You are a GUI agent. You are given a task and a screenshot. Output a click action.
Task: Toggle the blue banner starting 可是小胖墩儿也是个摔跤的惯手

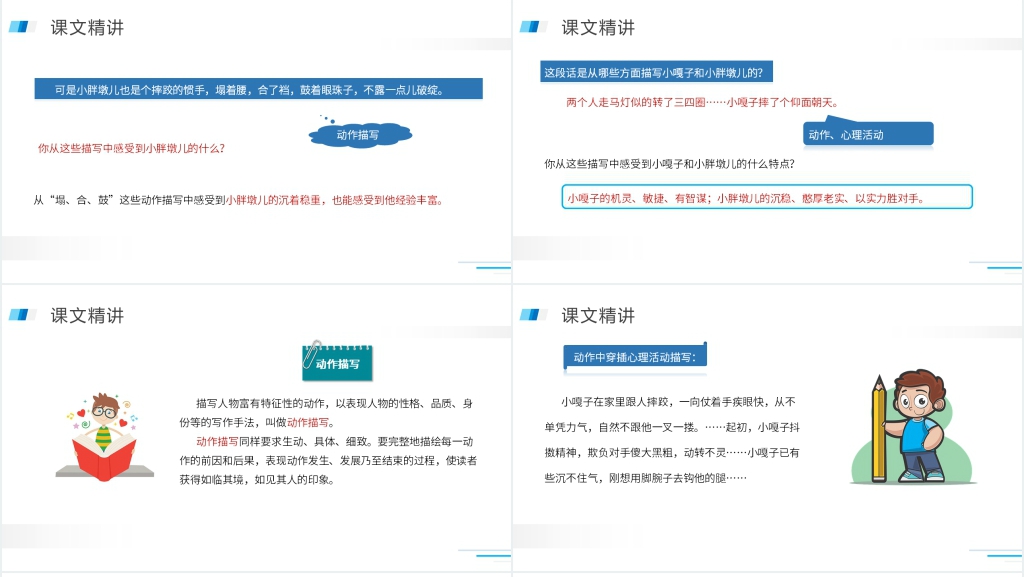click(255, 88)
